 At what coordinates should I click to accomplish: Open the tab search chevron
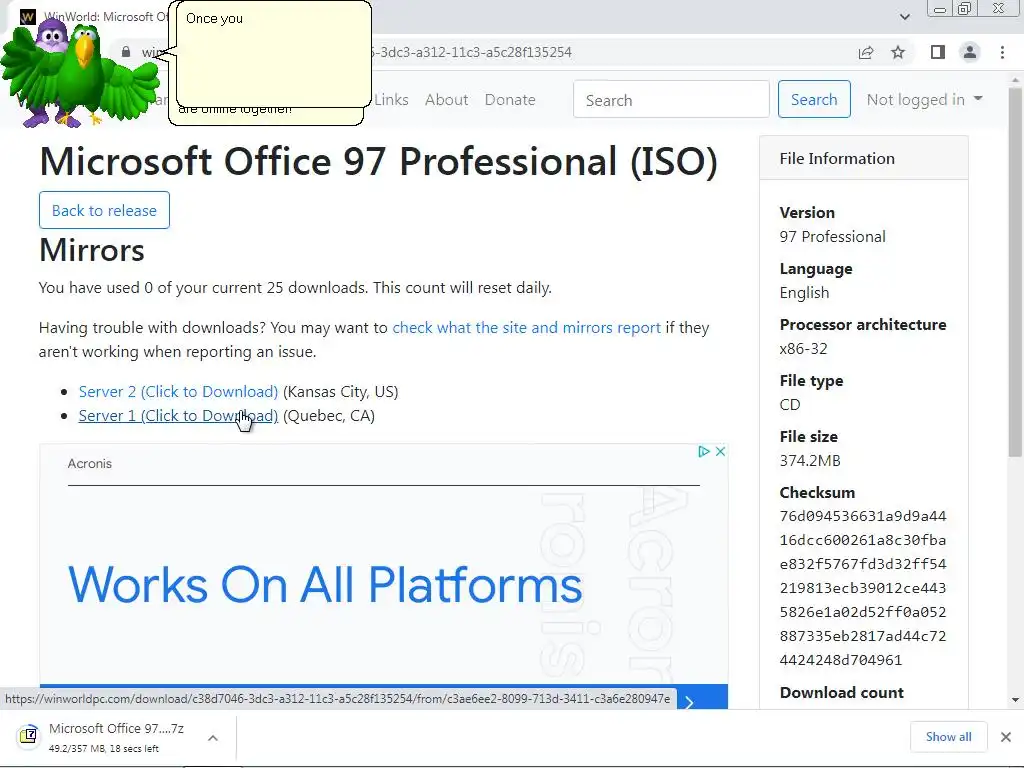pyautogui.click(x=904, y=17)
